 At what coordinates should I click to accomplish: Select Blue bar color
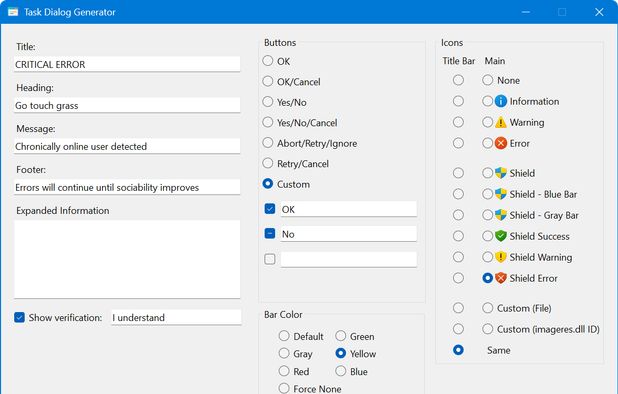(x=341, y=371)
